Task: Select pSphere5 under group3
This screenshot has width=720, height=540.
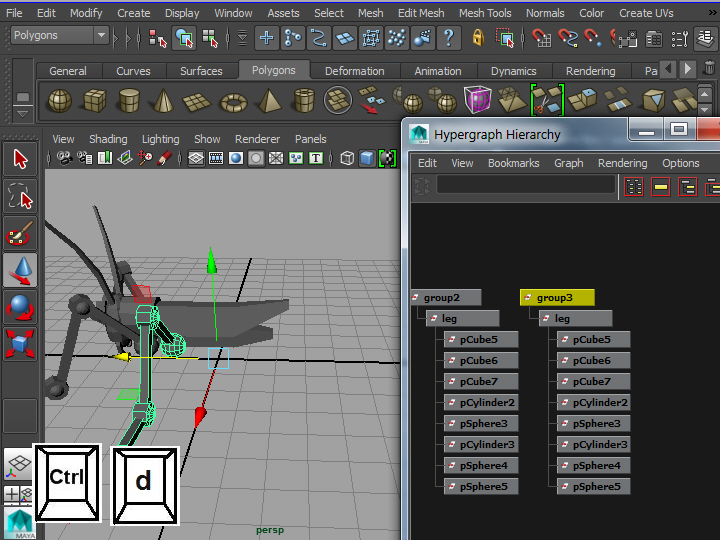Action: coord(593,486)
